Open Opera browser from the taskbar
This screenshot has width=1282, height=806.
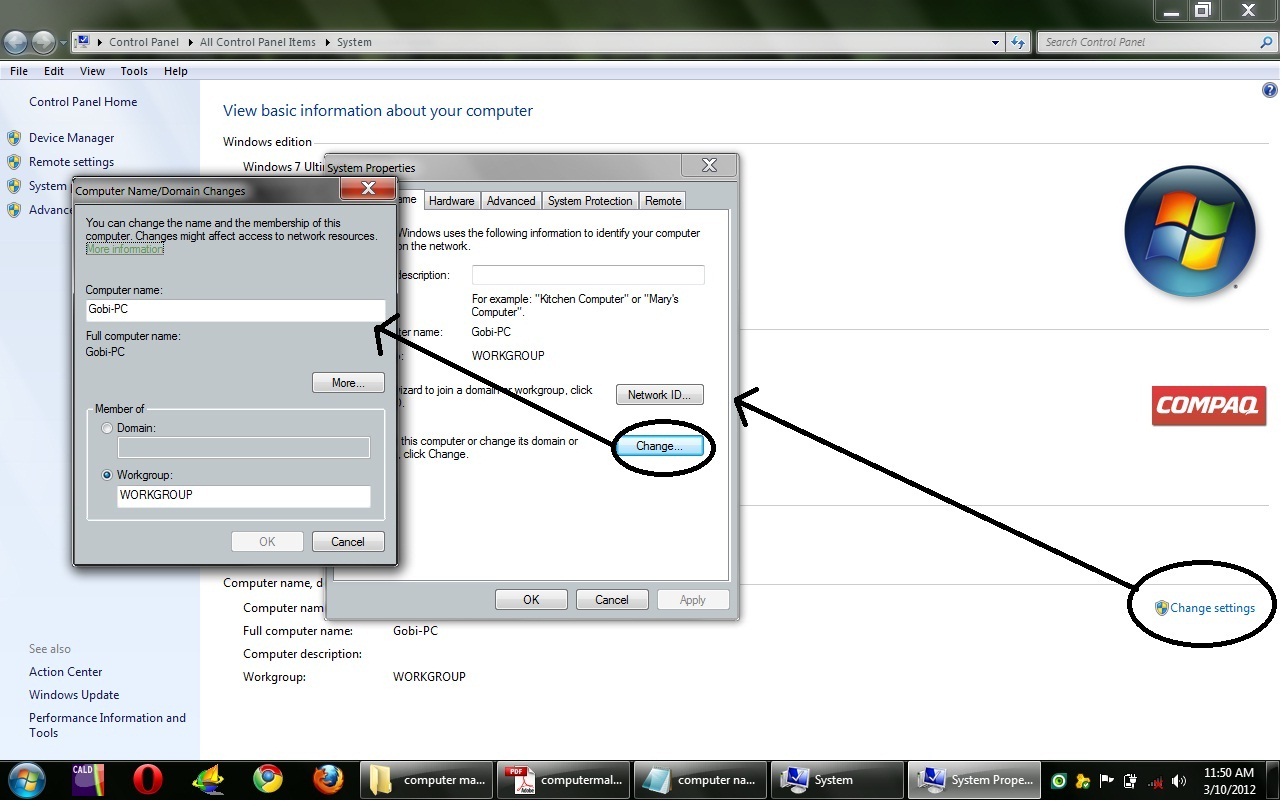(148, 780)
